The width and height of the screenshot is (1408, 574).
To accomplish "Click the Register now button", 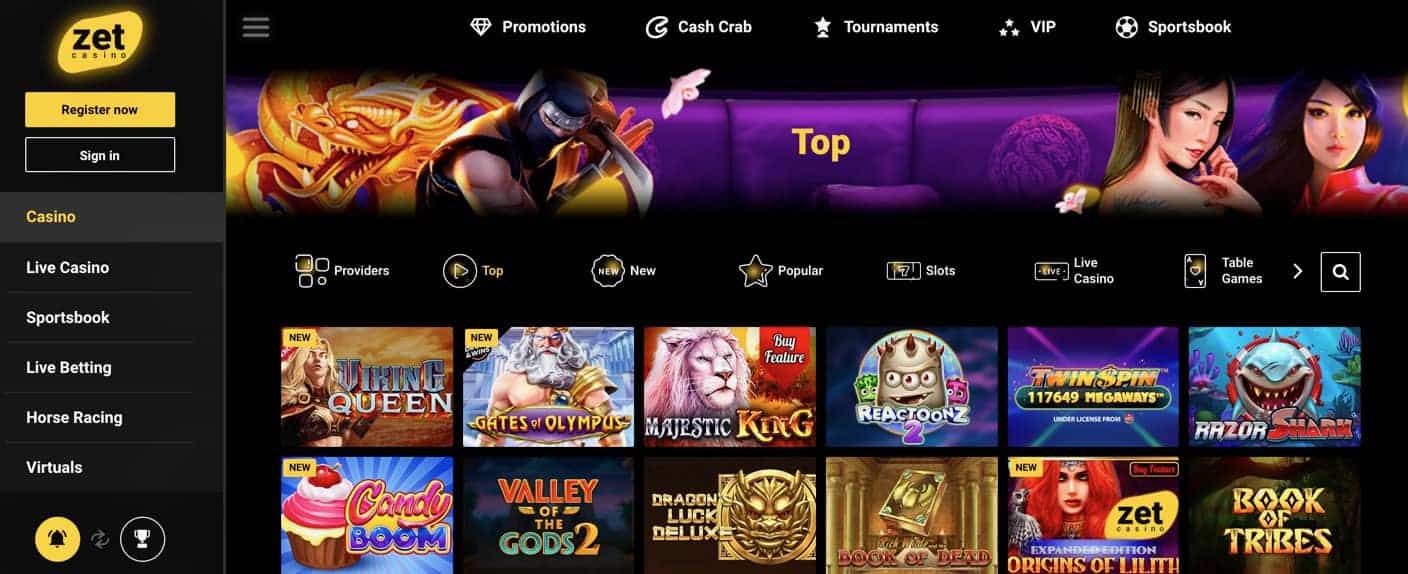I will (100, 110).
